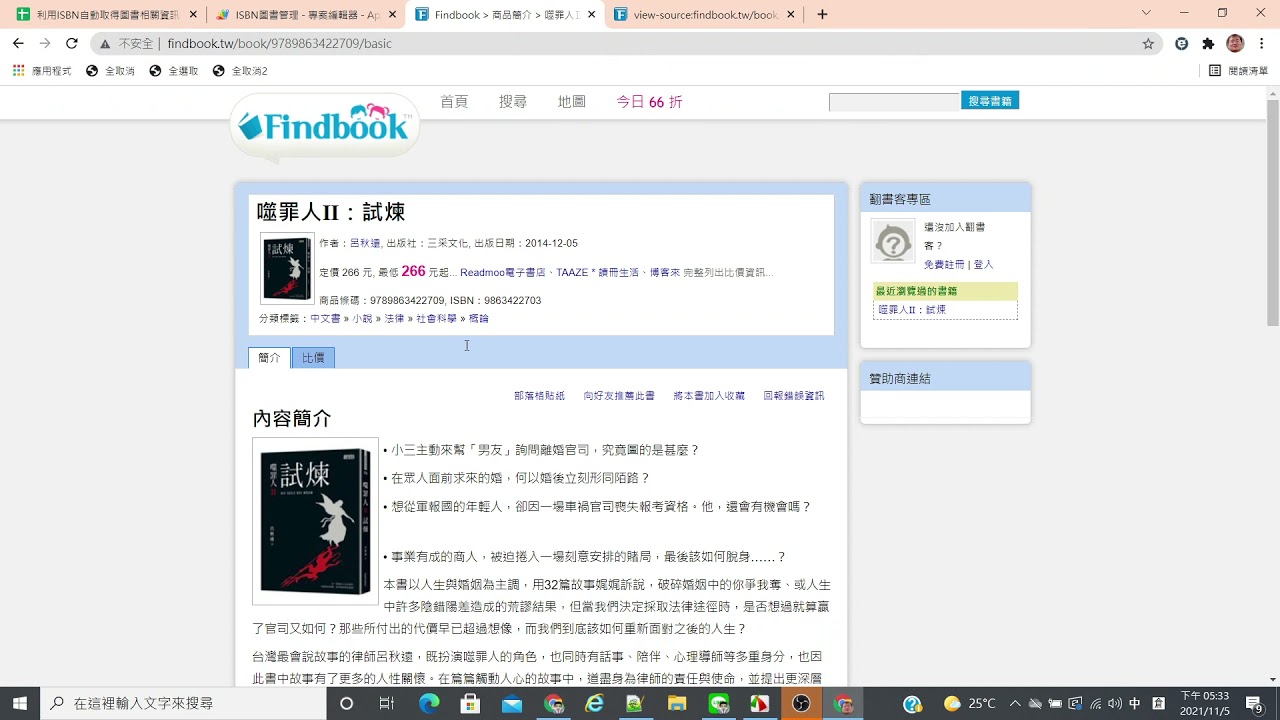Image resolution: width=1280 pixels, height=720 pixels.
Task: Open Readmoo電子書店 price link
Action: 503,272
